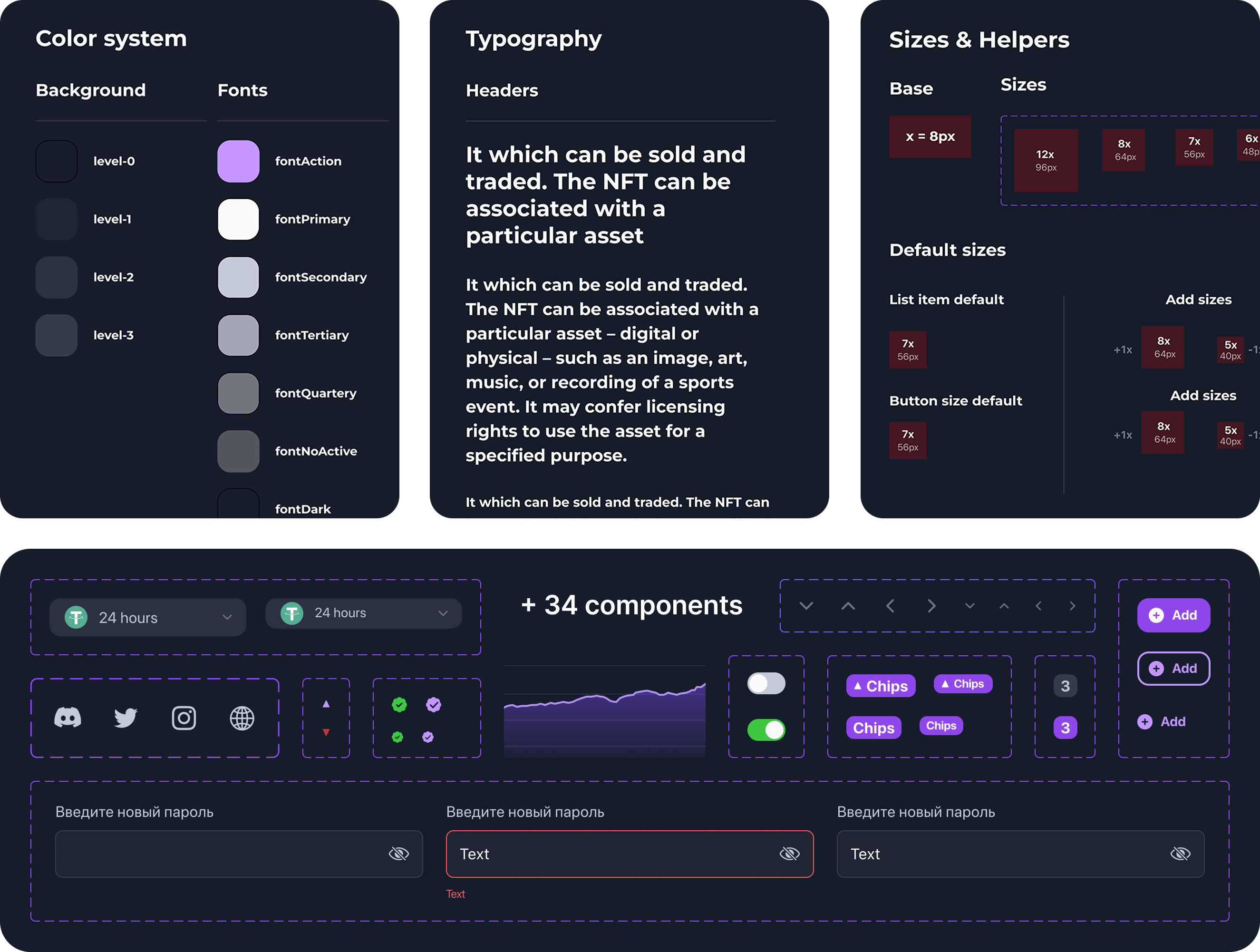Click the large green verified badge
The height and width of the screenshot is (952, 1260).
[x=399, y=705]
